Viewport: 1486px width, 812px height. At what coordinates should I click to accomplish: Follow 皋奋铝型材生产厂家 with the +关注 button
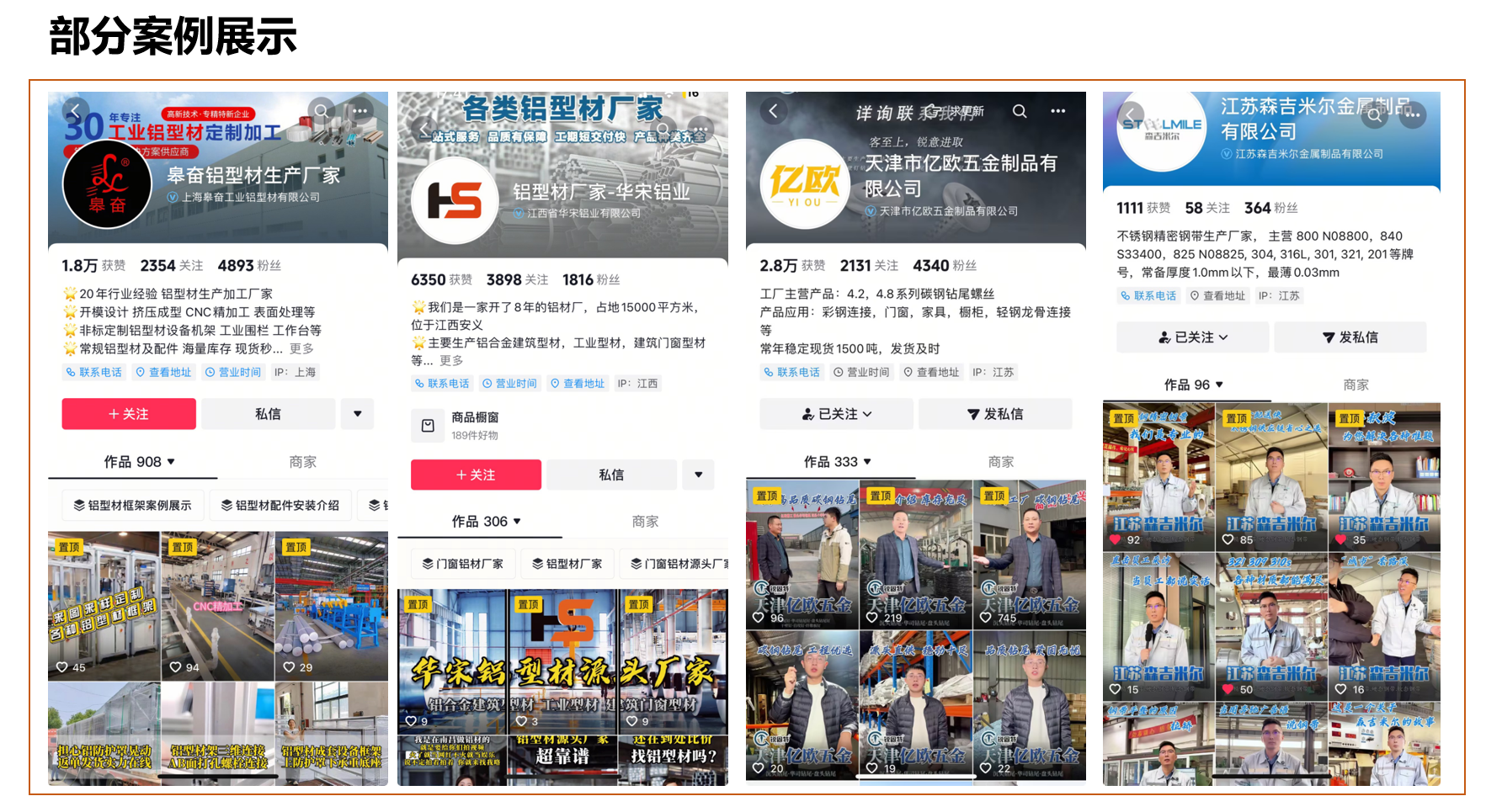pos(129,414)
